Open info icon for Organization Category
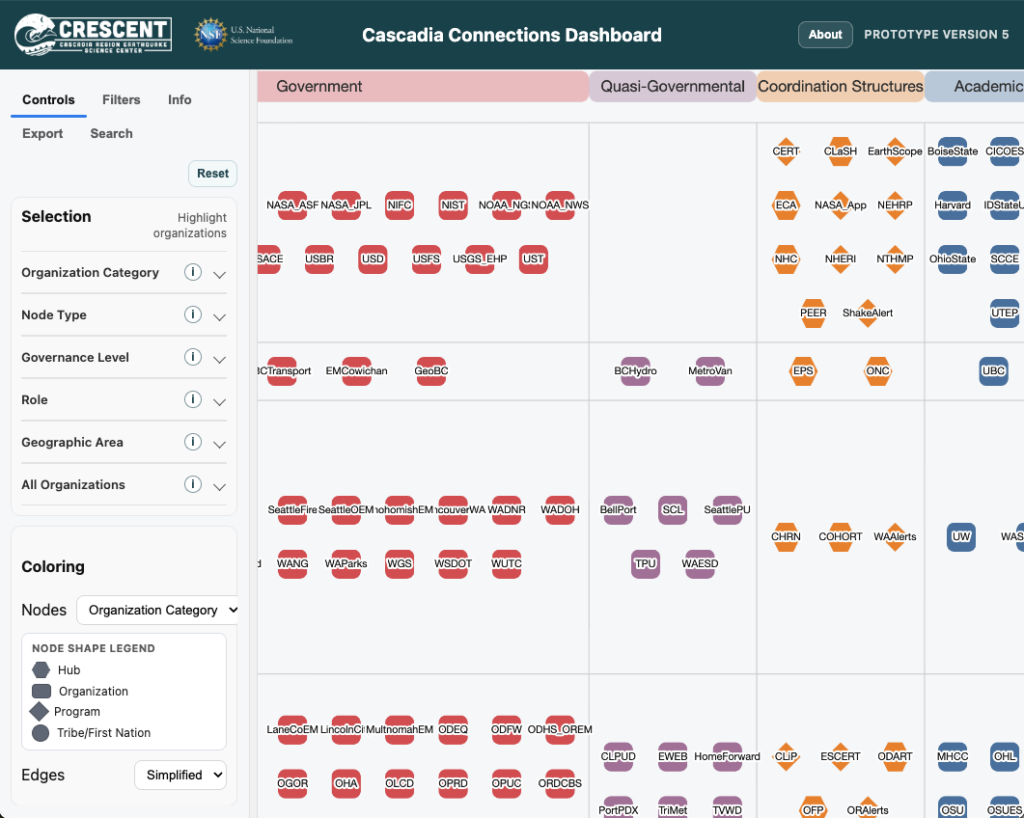The height and width of the screenshot is (818, 1024). pos(192,272)
